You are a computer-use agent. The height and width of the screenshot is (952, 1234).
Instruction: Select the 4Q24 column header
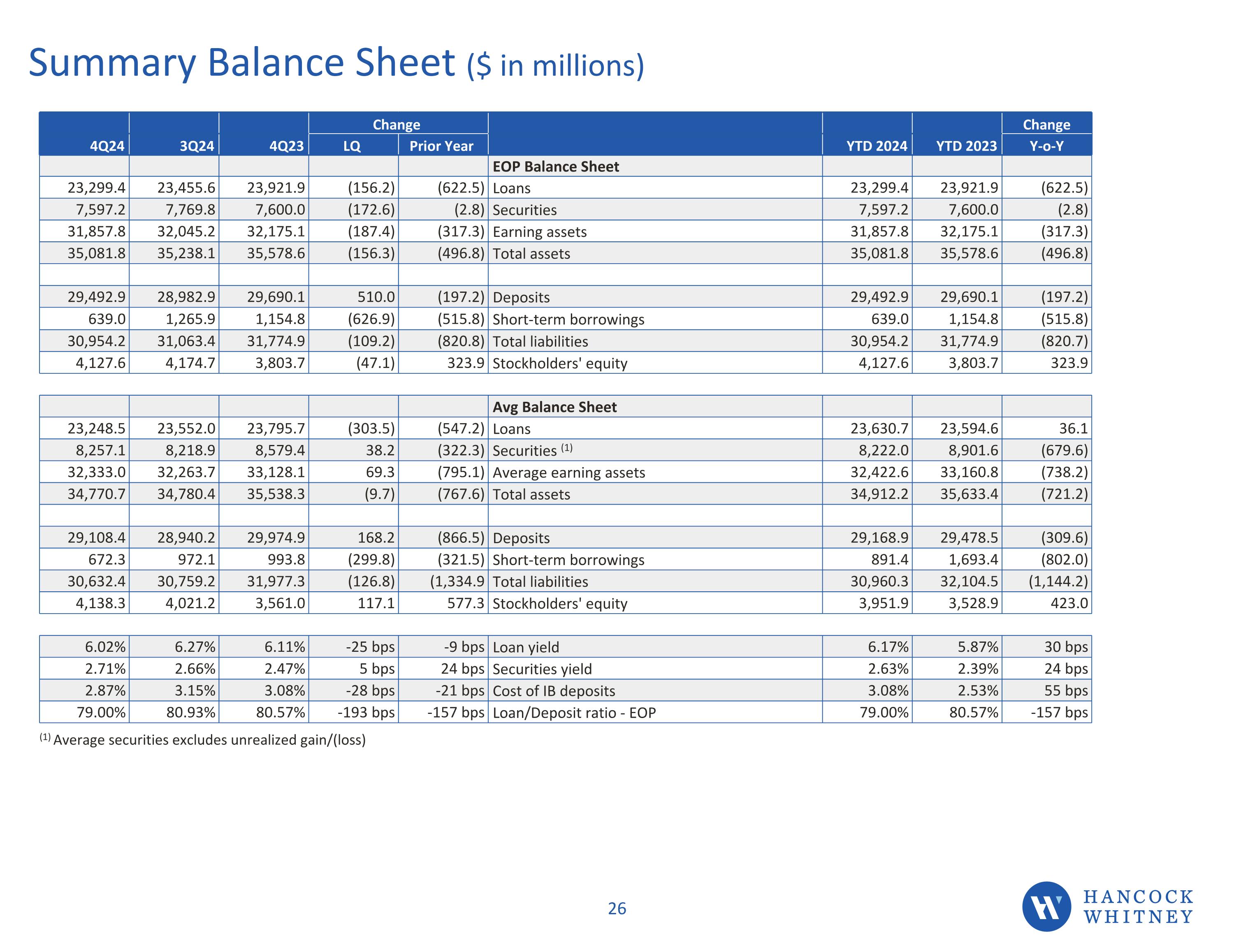point(107,146)
